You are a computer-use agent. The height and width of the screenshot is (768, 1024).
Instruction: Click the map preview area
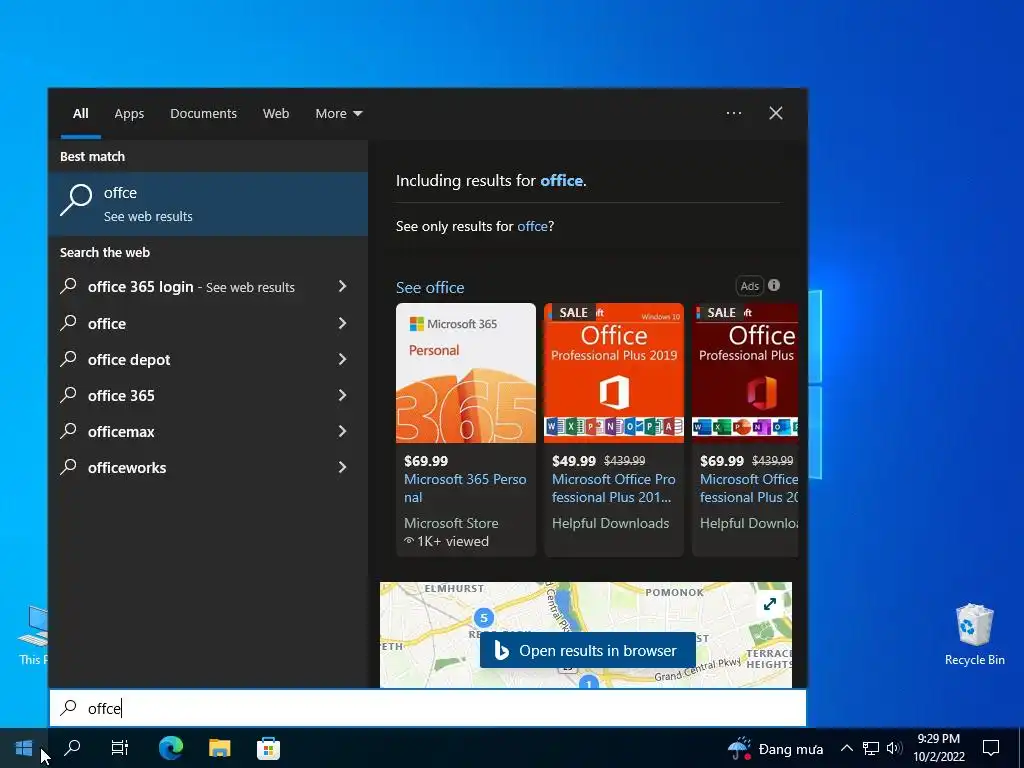click(586, 635)
